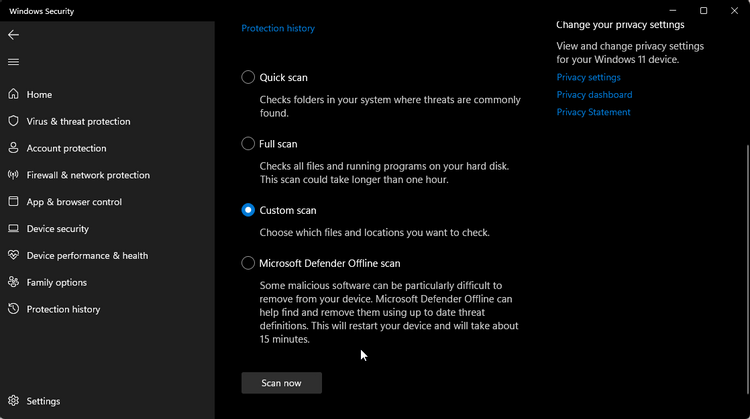
Task: Select the Full scan radio button
Action: click(x=248, y=143)
